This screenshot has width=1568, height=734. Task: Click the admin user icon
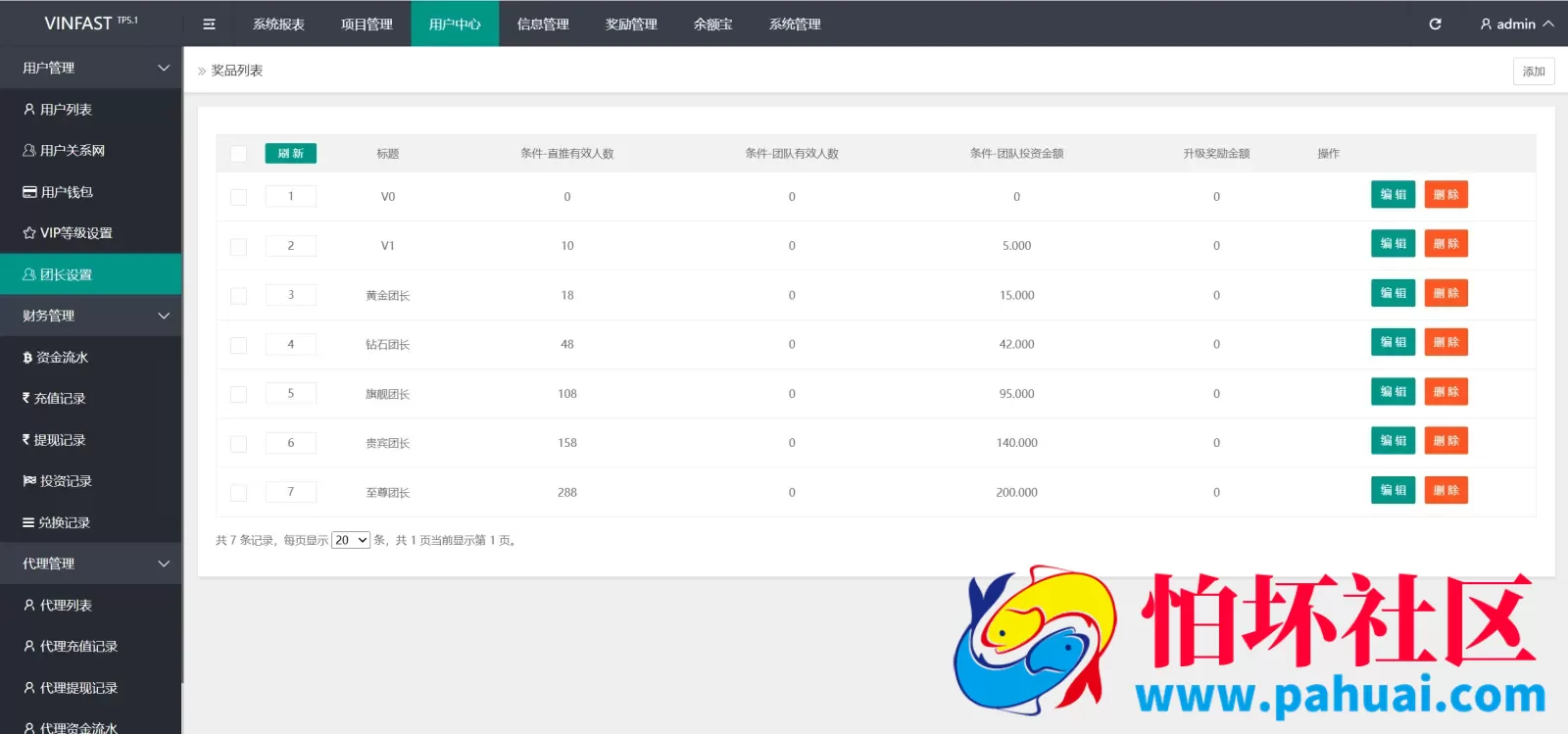click(1486, 24)
